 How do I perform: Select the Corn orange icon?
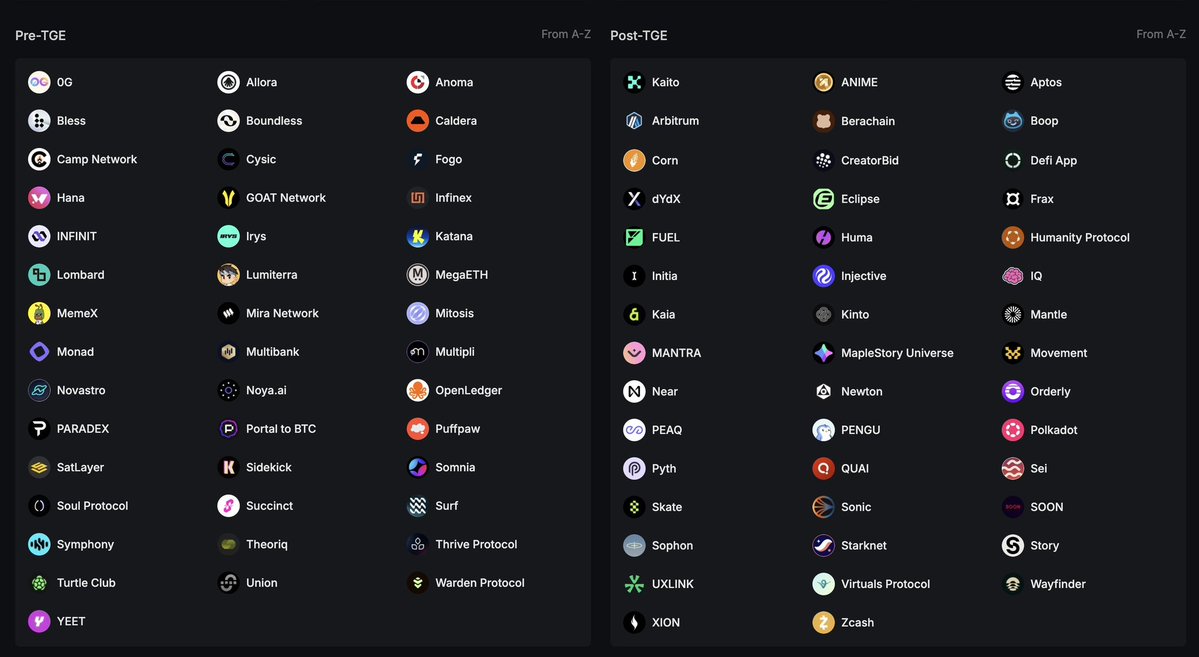(634, 160)
